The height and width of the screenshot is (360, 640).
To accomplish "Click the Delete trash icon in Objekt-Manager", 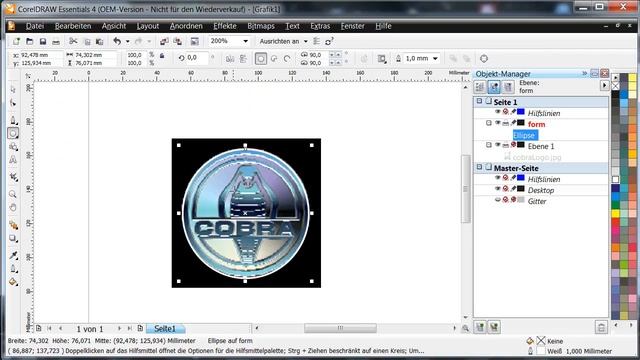I will coord(601,327).
